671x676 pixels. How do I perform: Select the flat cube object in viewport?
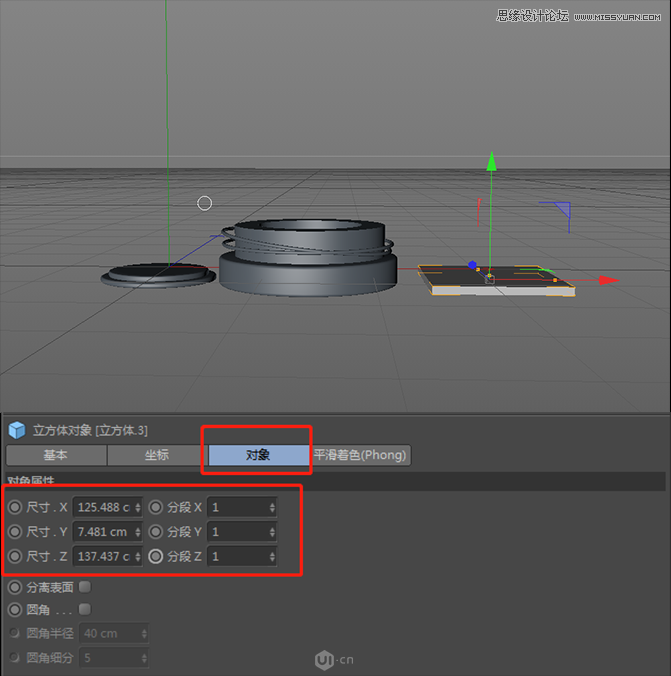click(x=500, y=283)
